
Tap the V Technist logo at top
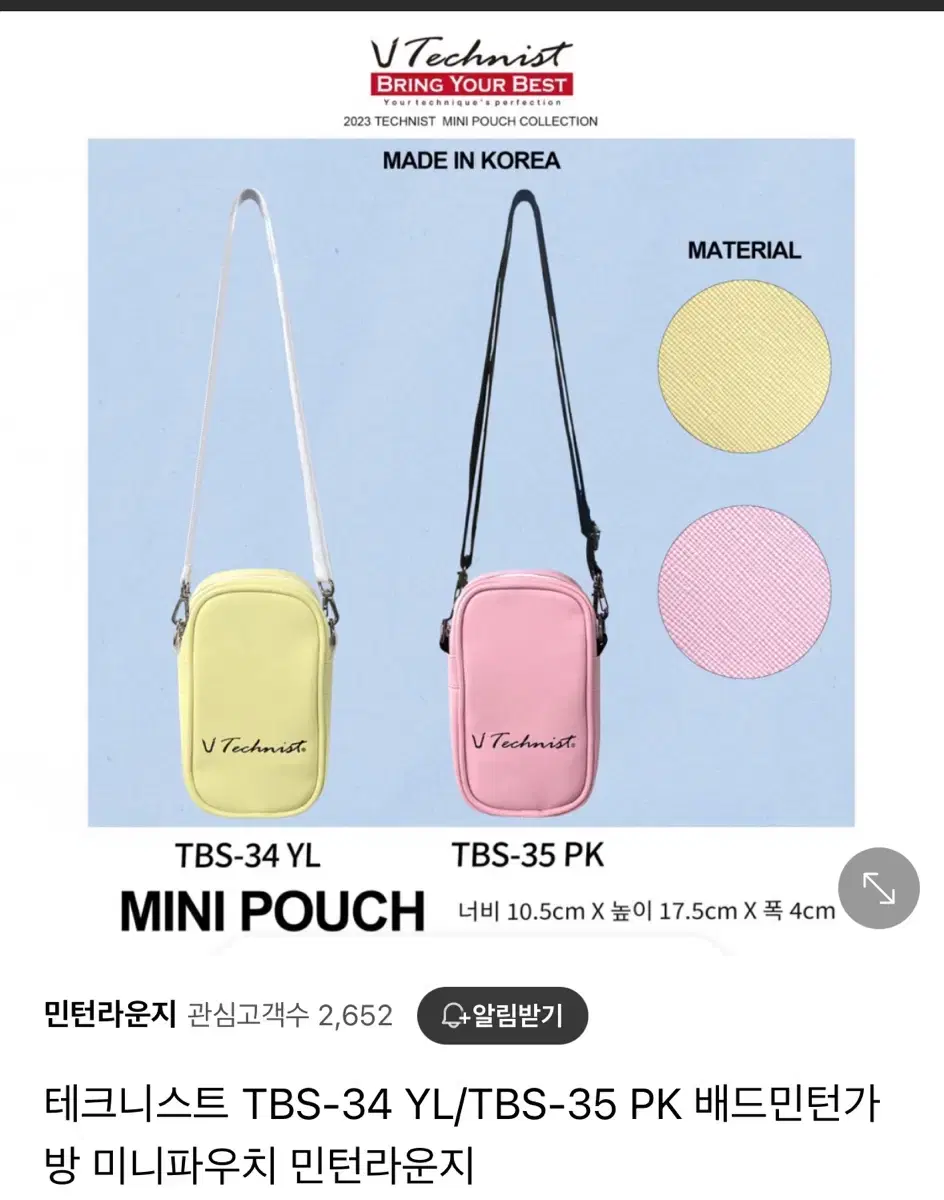pos(470,53)
